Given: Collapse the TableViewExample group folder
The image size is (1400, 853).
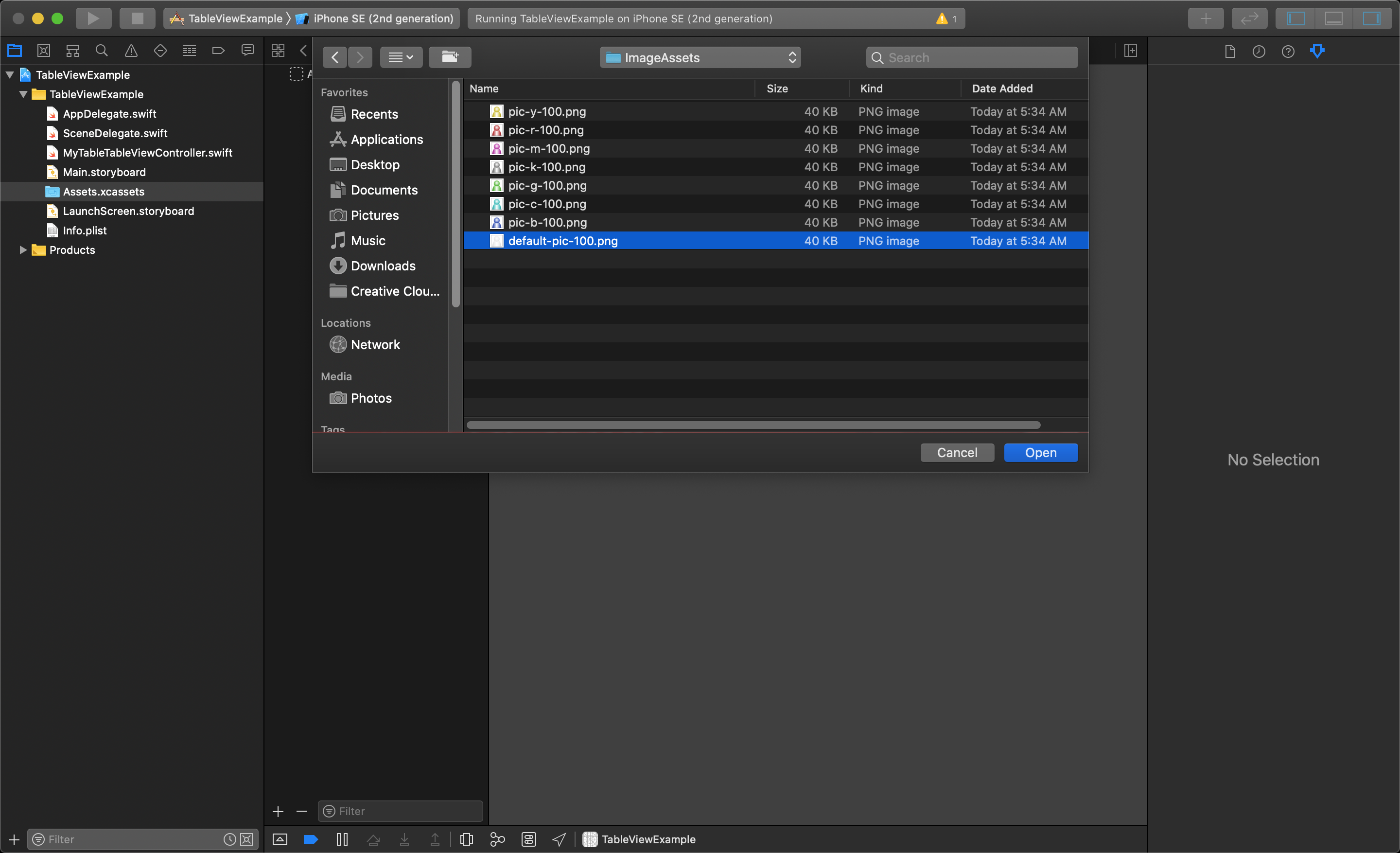Looking at the screenshot, I should point(23,94).
